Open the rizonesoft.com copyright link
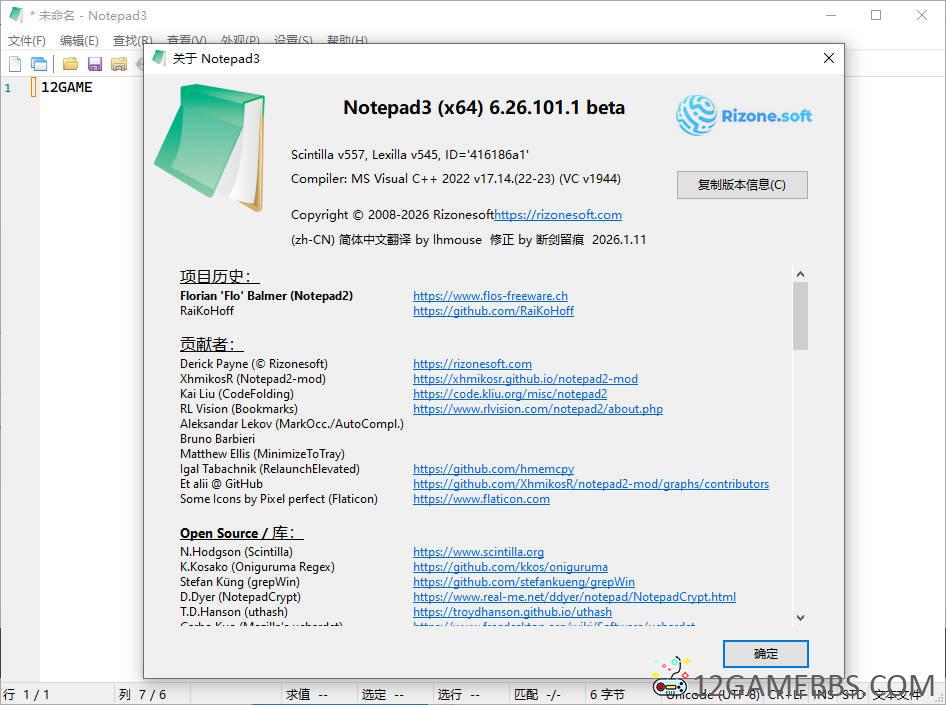The width and height of the screenshot is (946, 705). click(557, 215)
